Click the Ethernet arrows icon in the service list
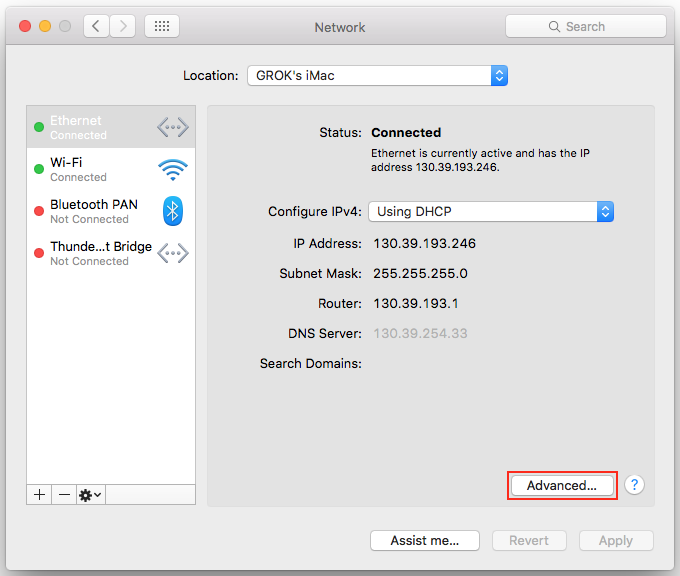Image resolution: width=680 pixels, height=576 pixels. pos(173,127)
